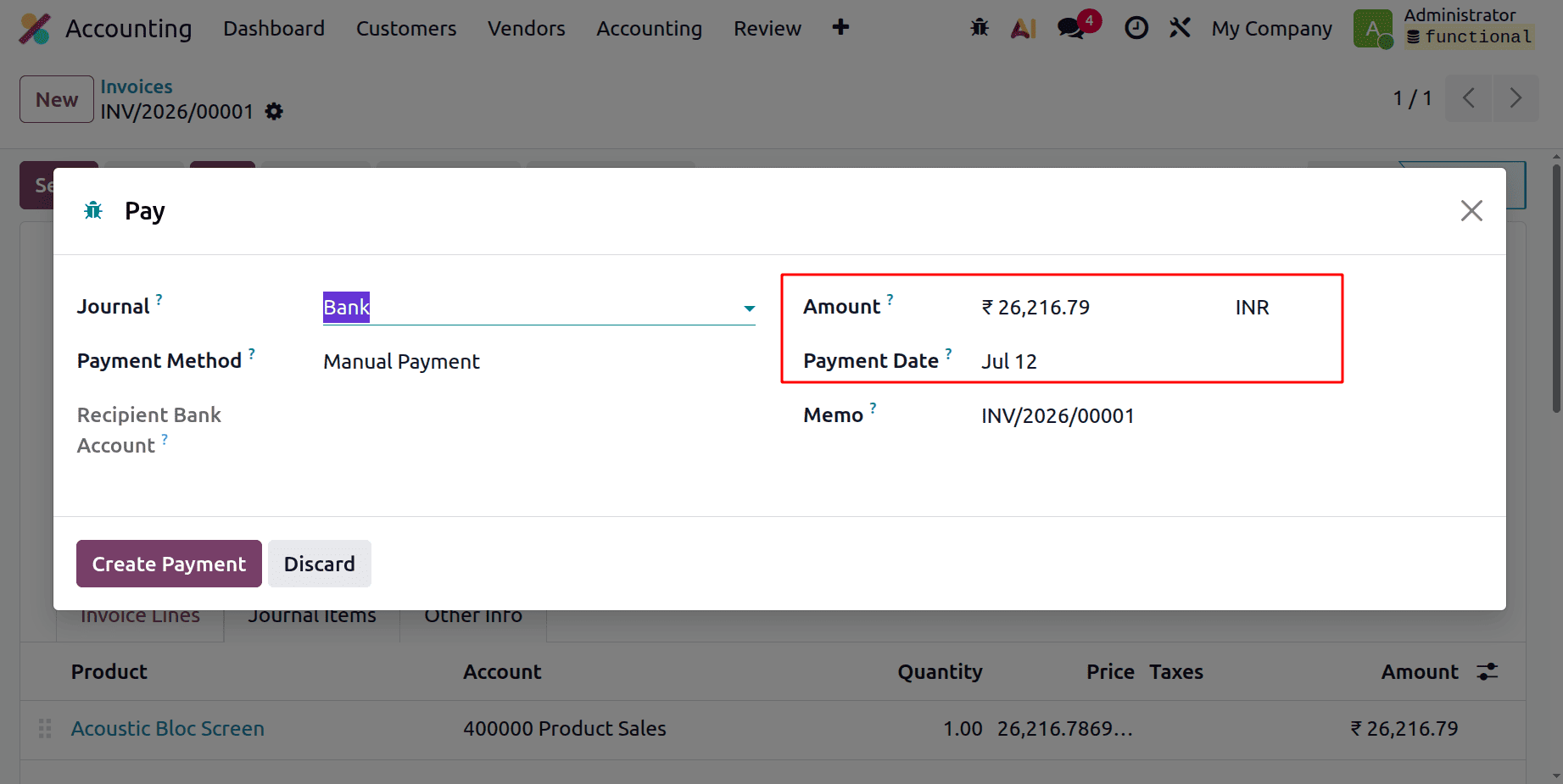Click the New button
Viewport: 1563px width, 784px height.
(57, 99)
